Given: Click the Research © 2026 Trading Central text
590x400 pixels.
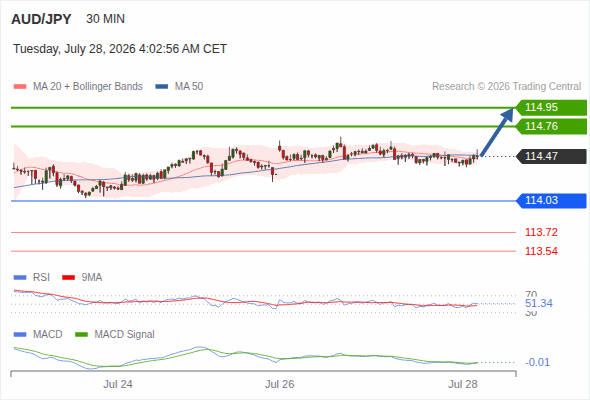Looking at the screenshot, I should [x=506, y=87].
